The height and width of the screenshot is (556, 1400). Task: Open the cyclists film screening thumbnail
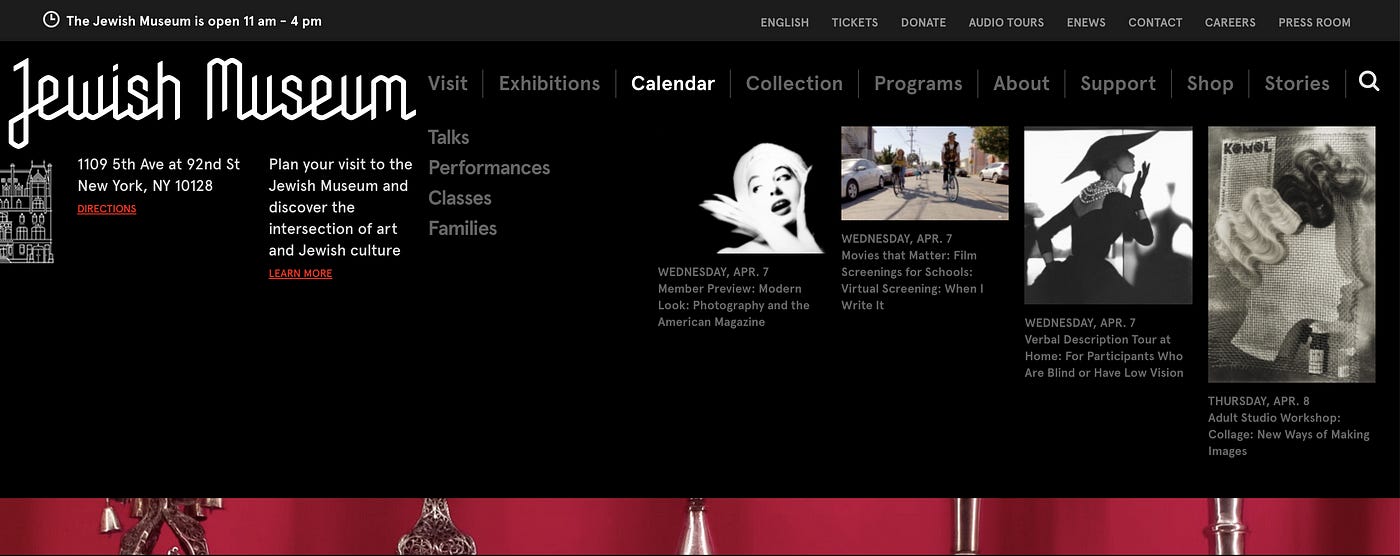(x=924, y=173)
